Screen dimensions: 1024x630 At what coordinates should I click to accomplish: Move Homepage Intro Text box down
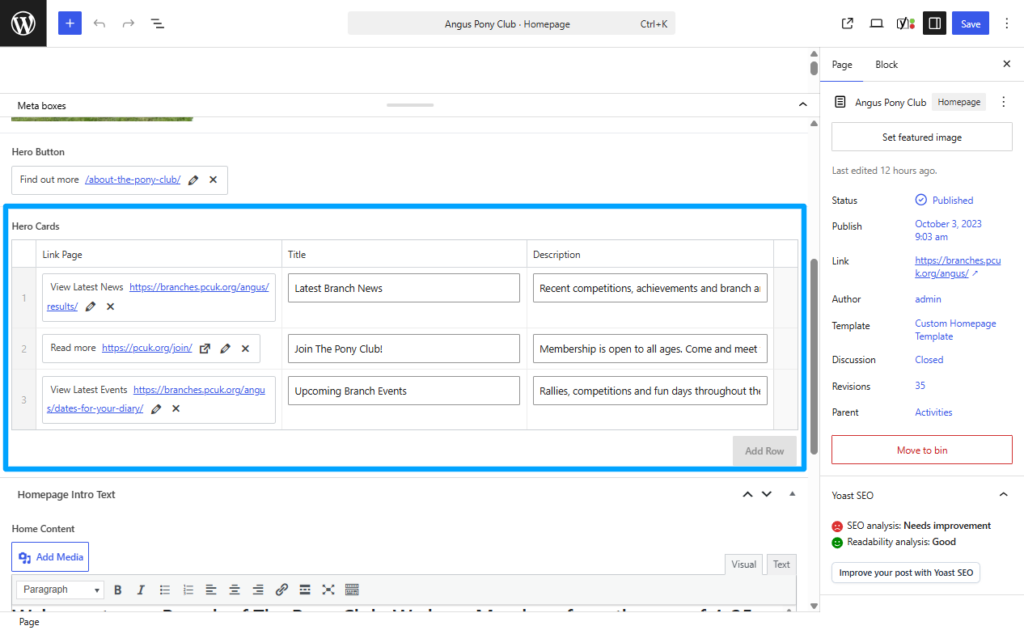point(767,494)
